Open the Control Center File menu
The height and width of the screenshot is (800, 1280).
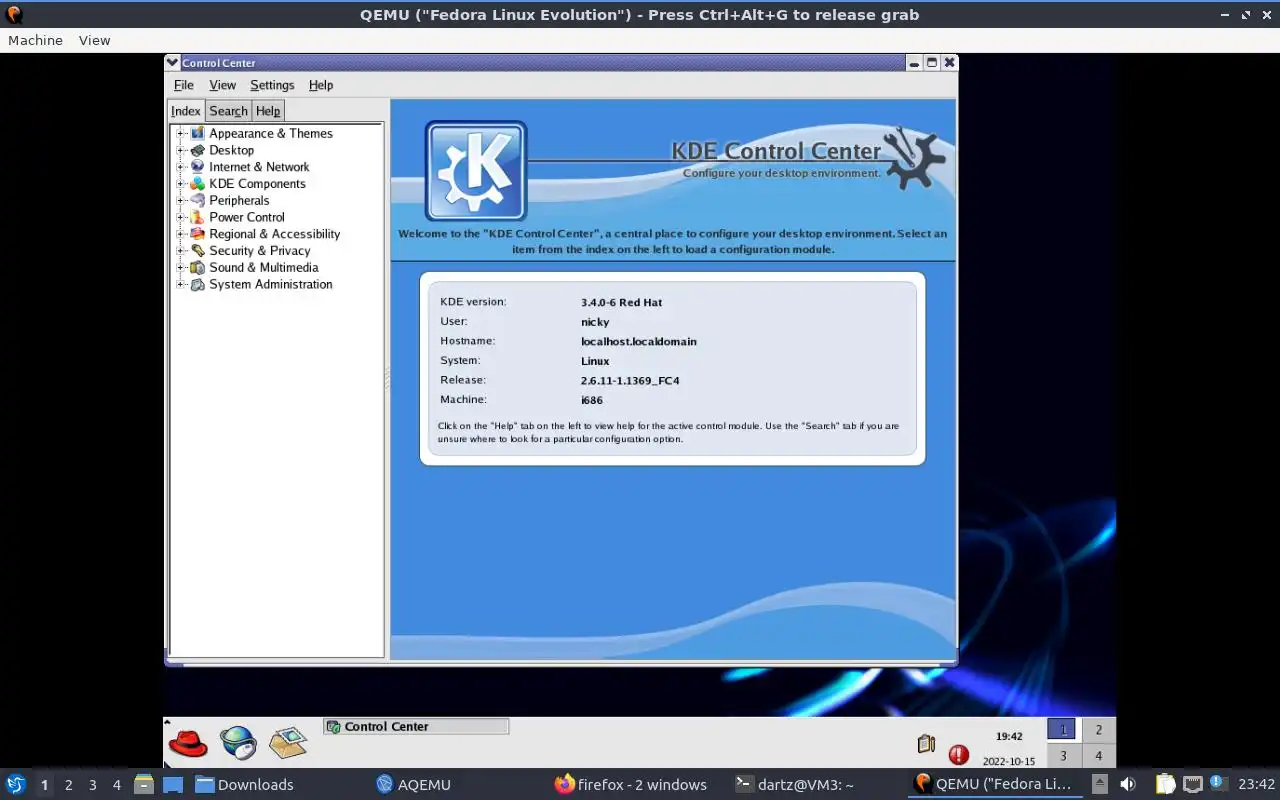coord(184,85)
